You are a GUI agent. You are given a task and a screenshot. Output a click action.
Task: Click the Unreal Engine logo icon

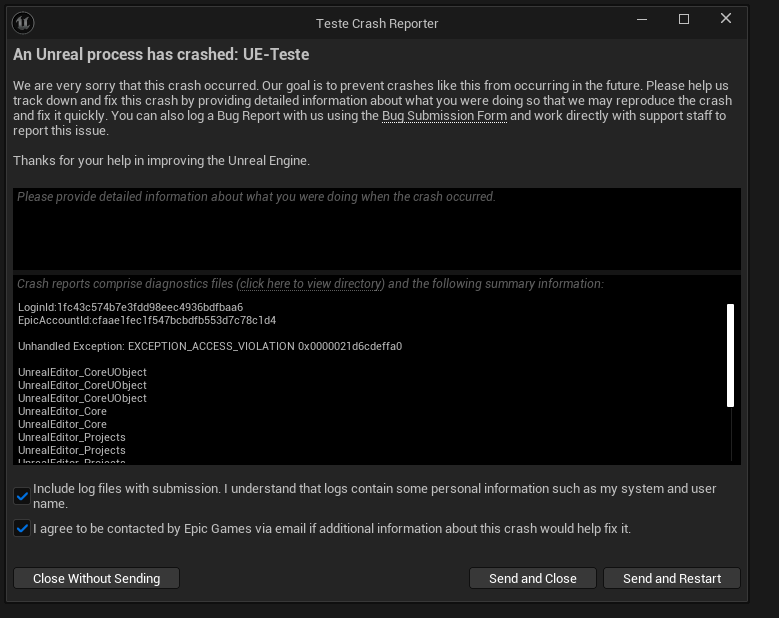point(23,23)
